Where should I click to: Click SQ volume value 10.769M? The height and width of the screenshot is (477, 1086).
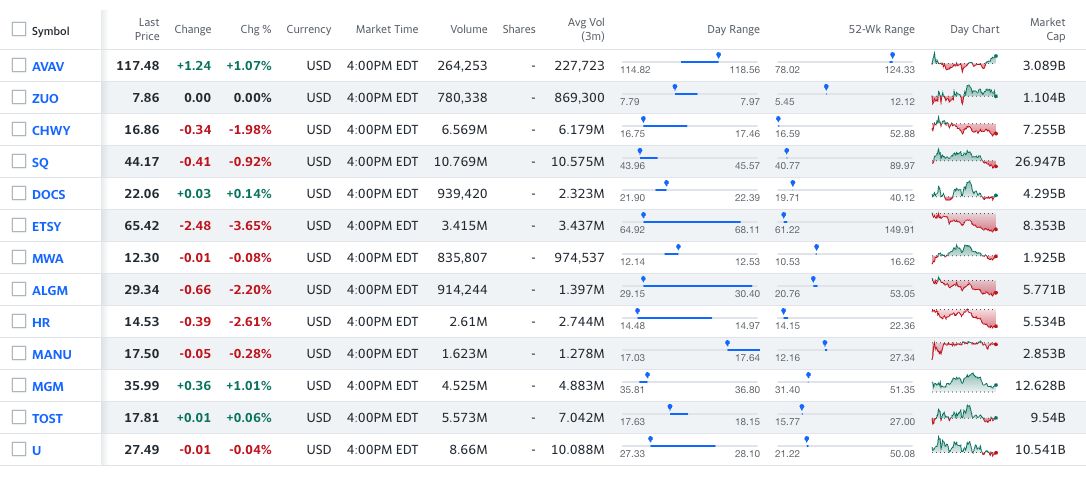pos(461,162)
